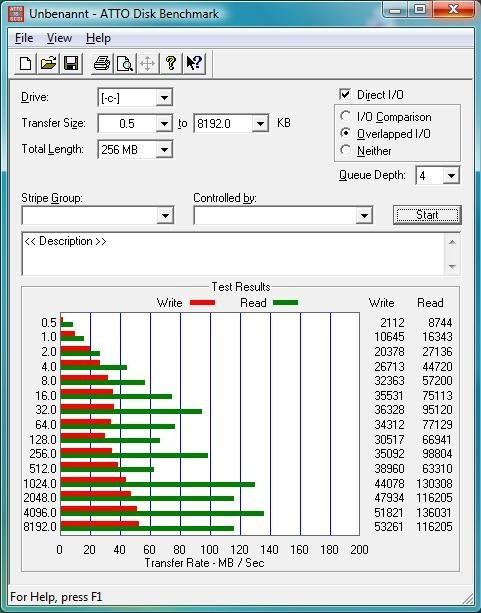Click the Print Preview magnifier icon

tap(125, 63)
